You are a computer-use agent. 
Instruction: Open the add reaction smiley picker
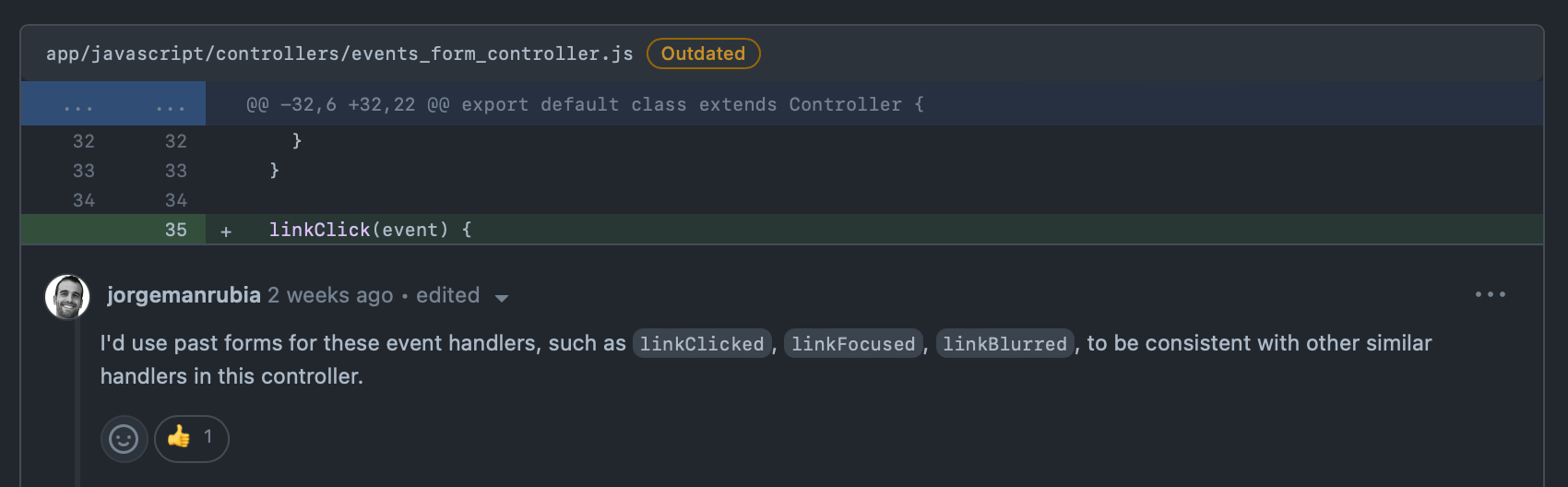click(x=124, y=439)
